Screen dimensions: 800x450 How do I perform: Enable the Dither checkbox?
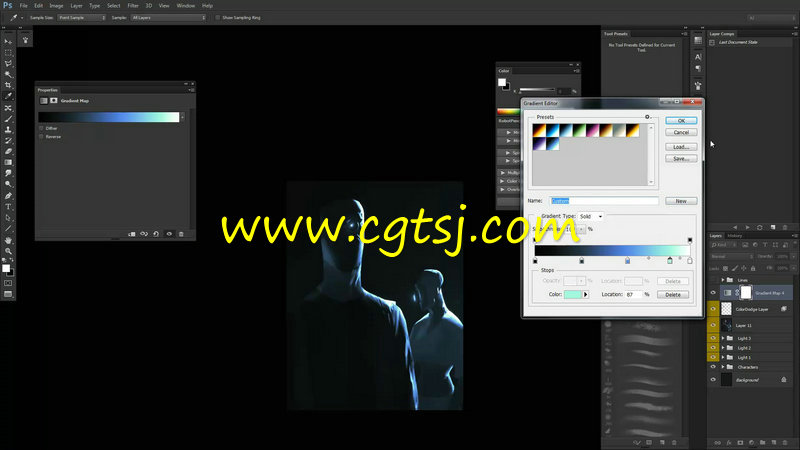coord(41,128)
